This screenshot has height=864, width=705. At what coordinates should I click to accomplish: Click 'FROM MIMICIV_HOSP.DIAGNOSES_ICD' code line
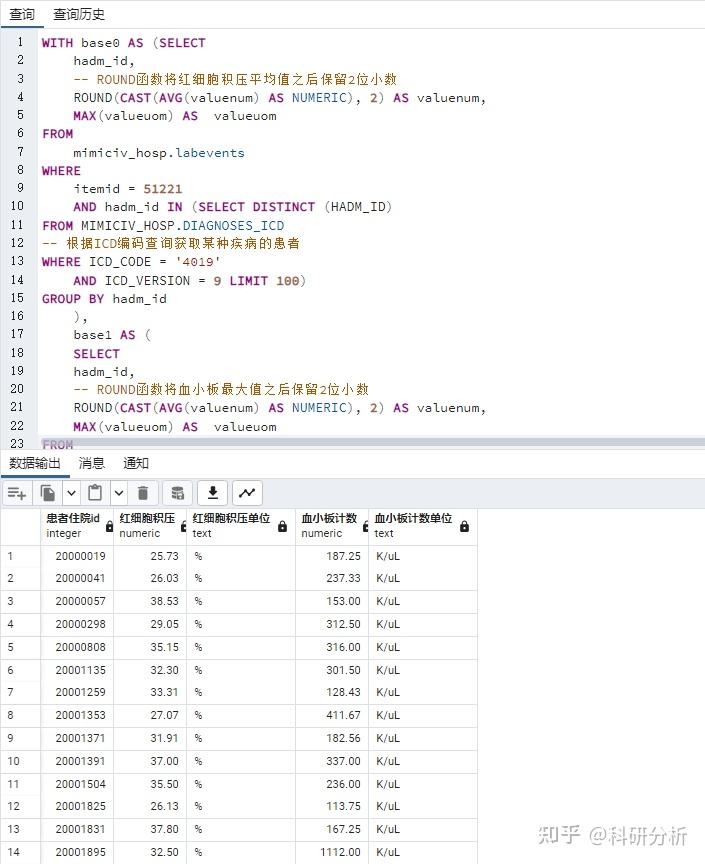tap(163, 225)
